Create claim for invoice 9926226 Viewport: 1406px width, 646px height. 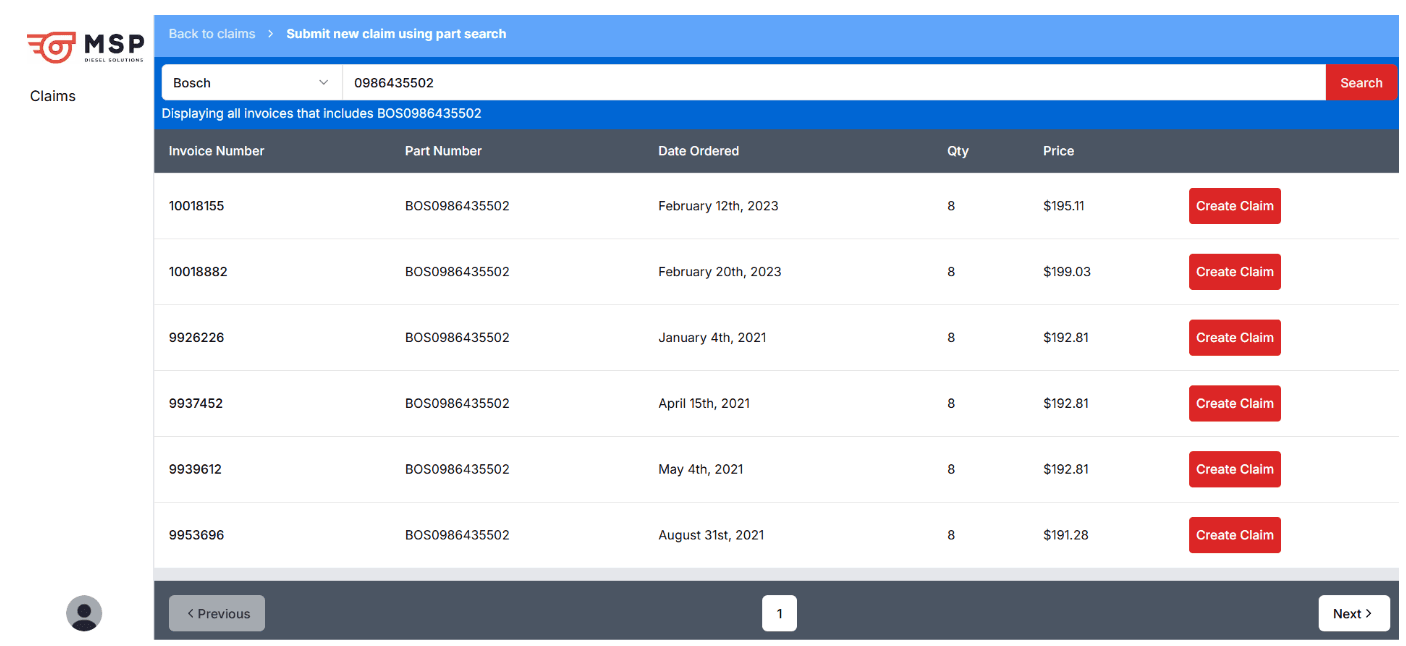point(1234,338)
